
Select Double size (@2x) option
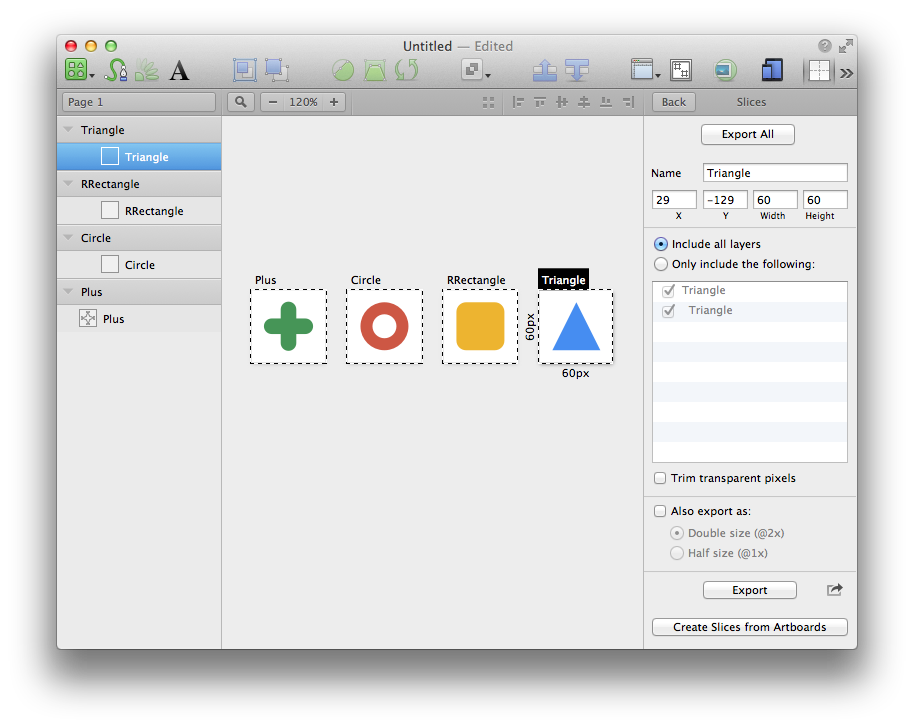coord(677,533)
